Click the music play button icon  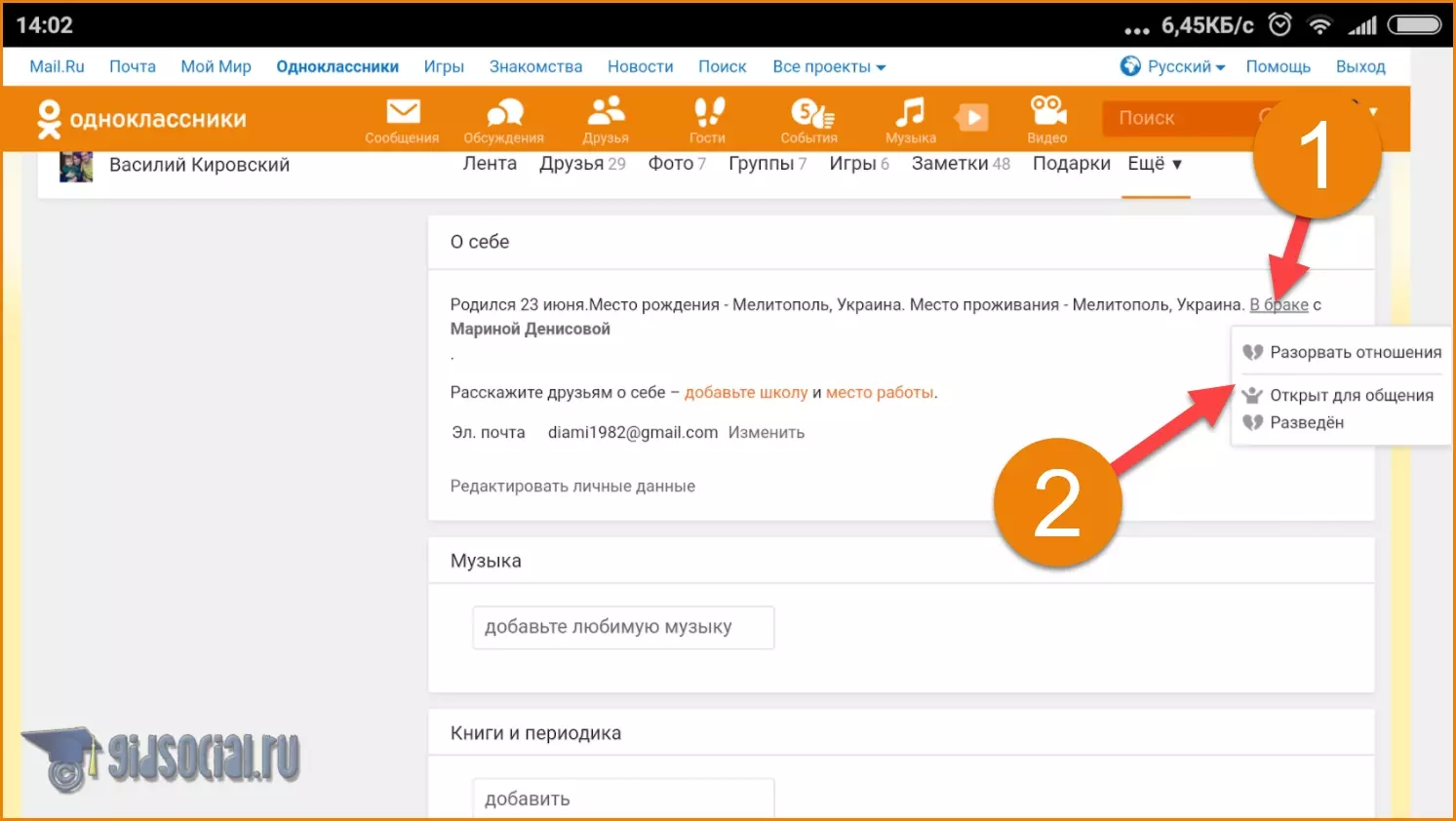(x=971, y=118)
